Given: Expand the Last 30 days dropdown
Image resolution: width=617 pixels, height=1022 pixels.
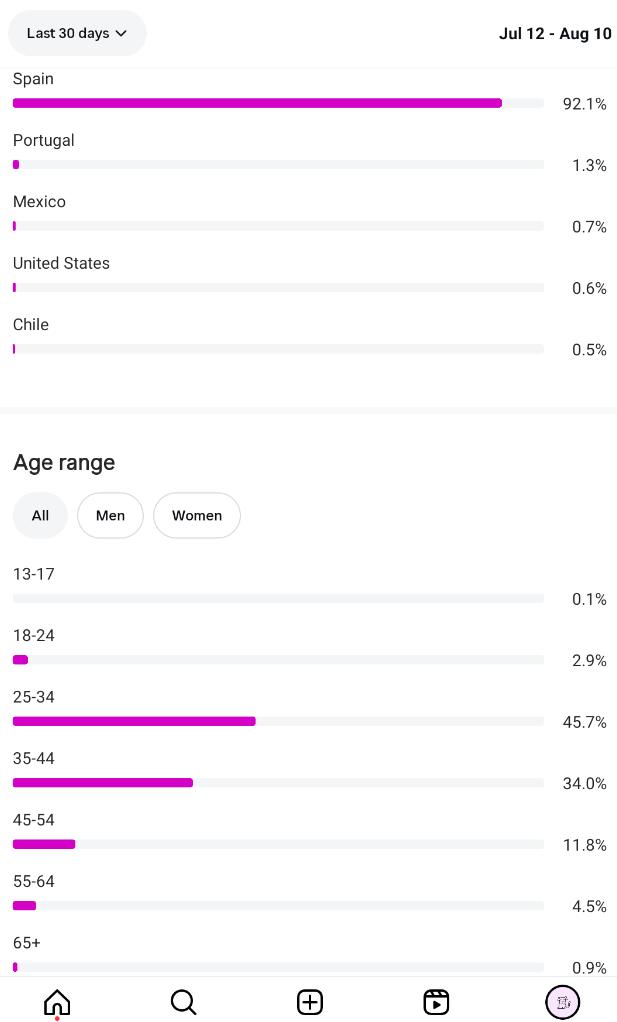Looking at the screenshot, I should (x=77, y=33).
